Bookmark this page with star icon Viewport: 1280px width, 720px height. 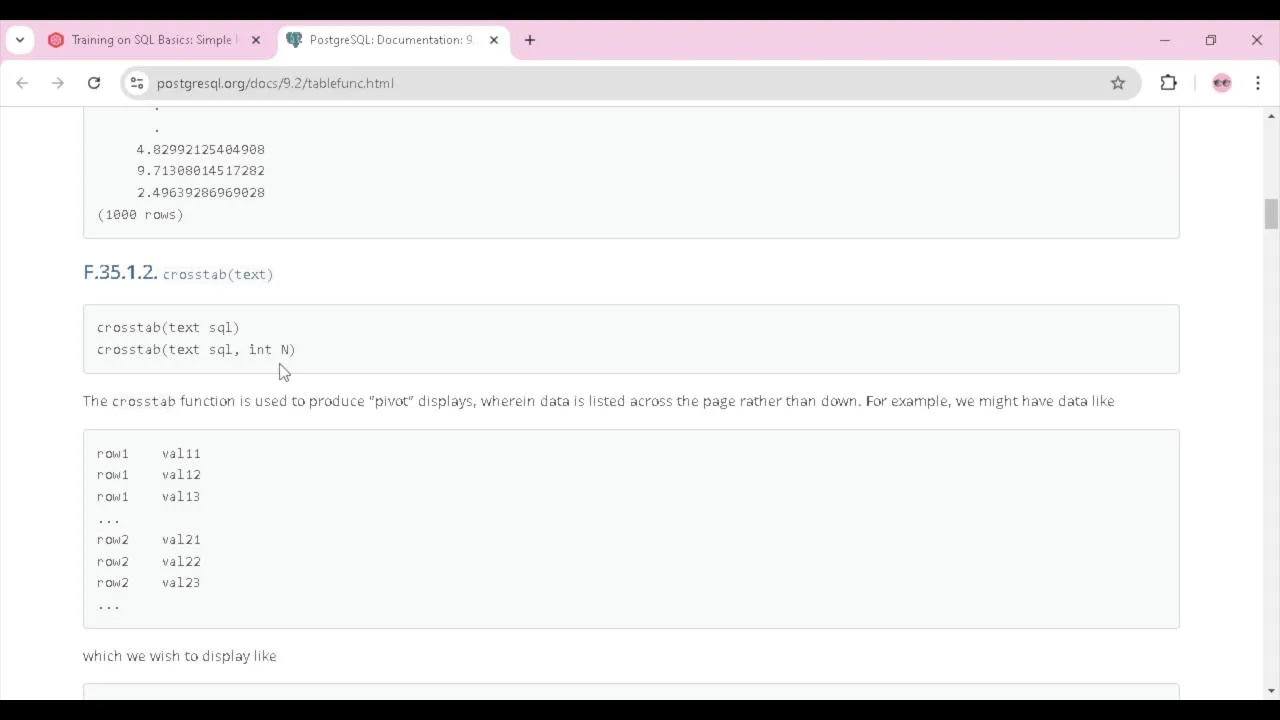tap(1118, 83)
